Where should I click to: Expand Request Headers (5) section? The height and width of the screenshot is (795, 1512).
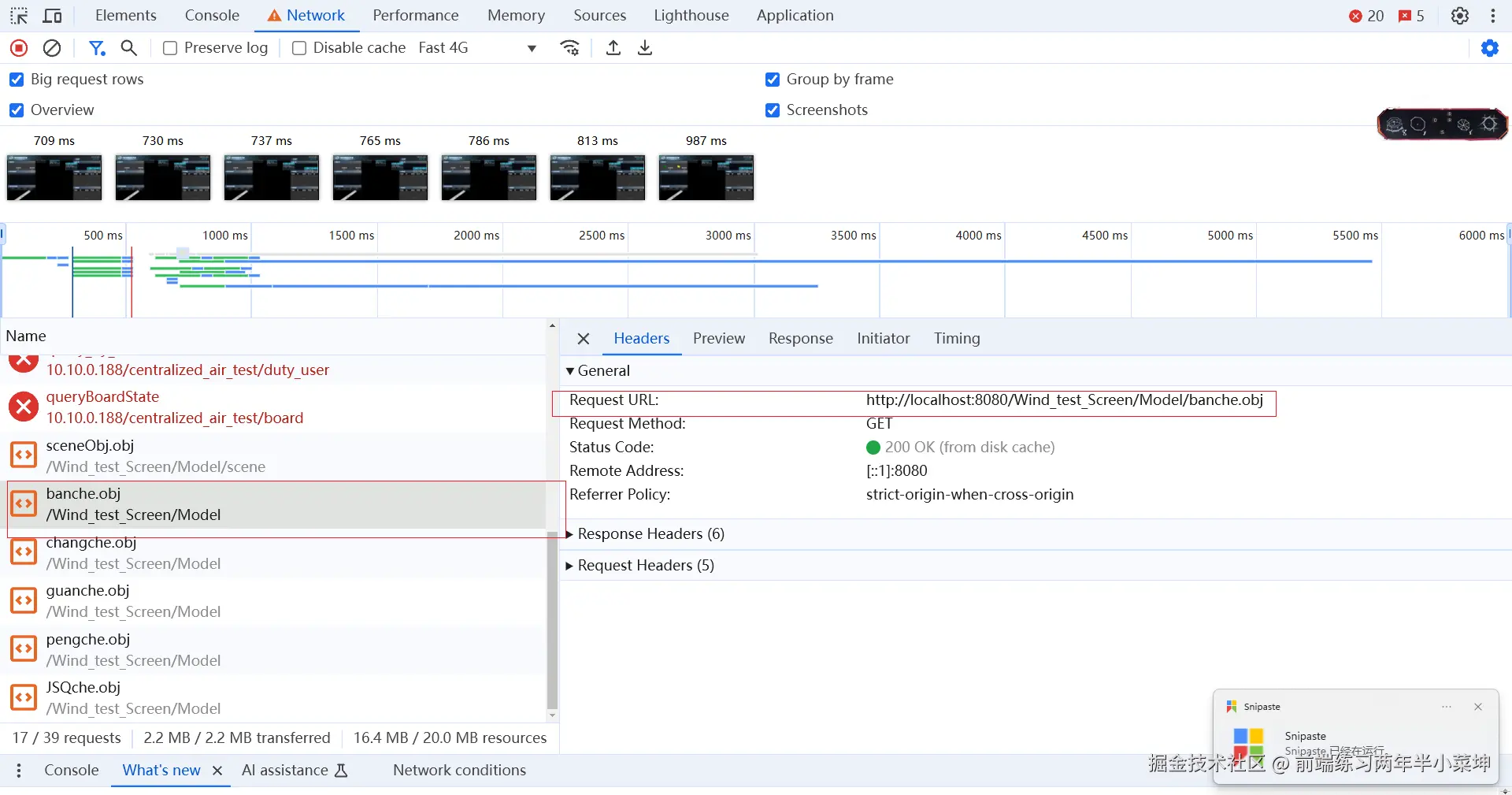(639, 566)
